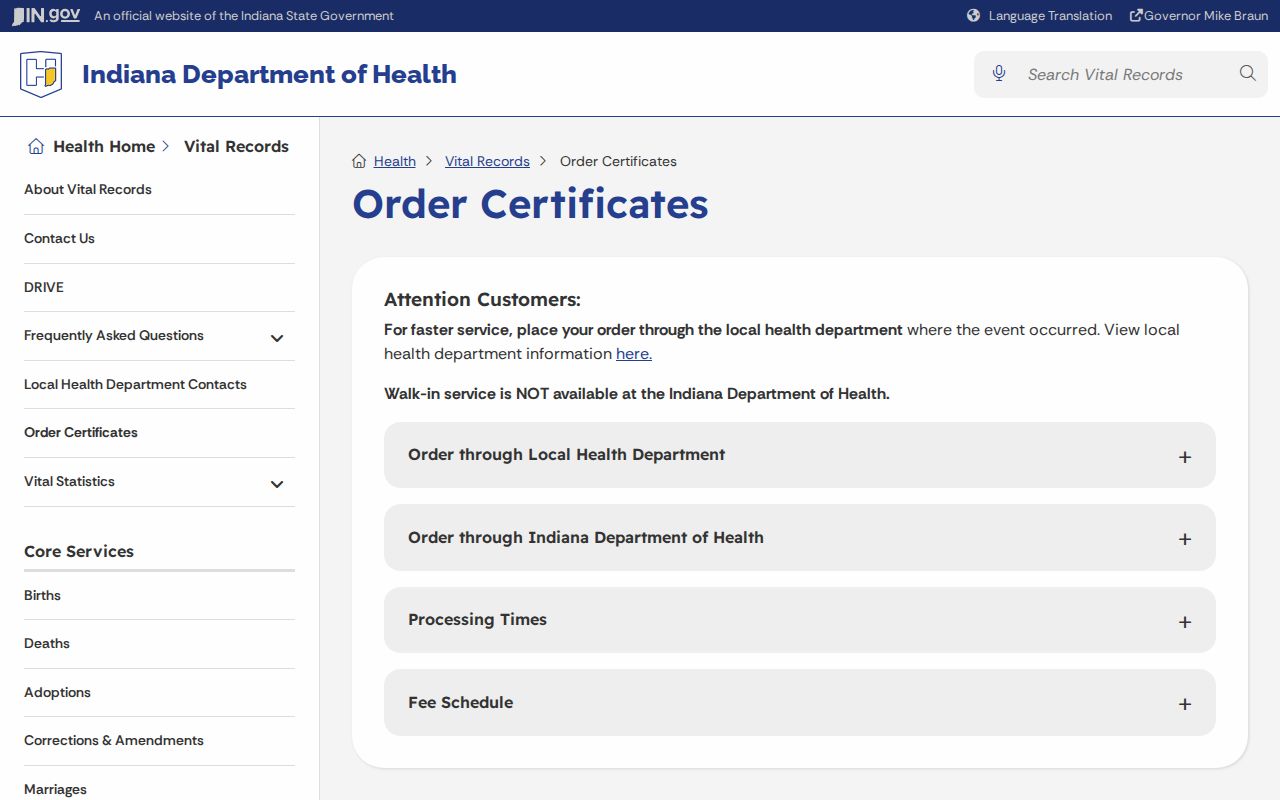1280x800 pixels.
Task: Click the microphone voice search icon
Action: (x=999, y=73)
